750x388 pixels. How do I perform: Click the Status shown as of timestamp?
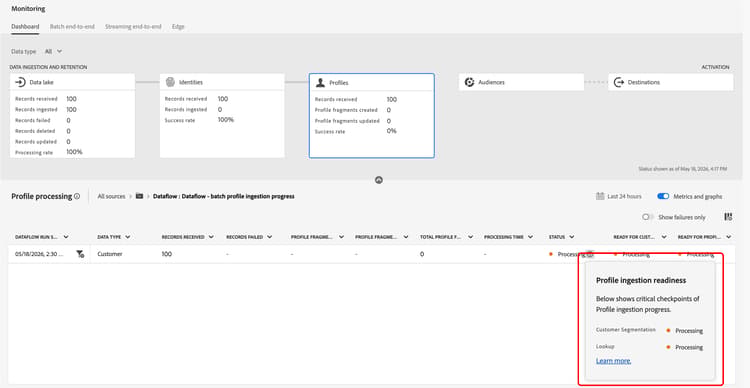click(683, 169)
